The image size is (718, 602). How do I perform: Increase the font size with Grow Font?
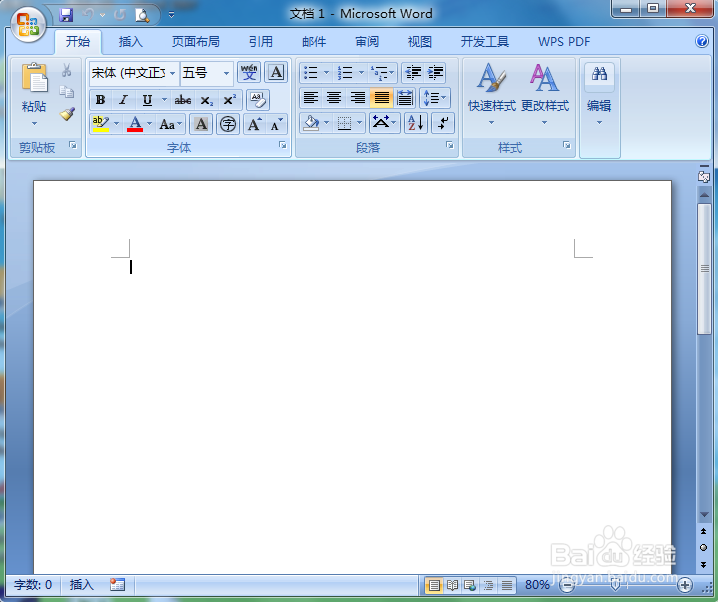tap(254, 124)
